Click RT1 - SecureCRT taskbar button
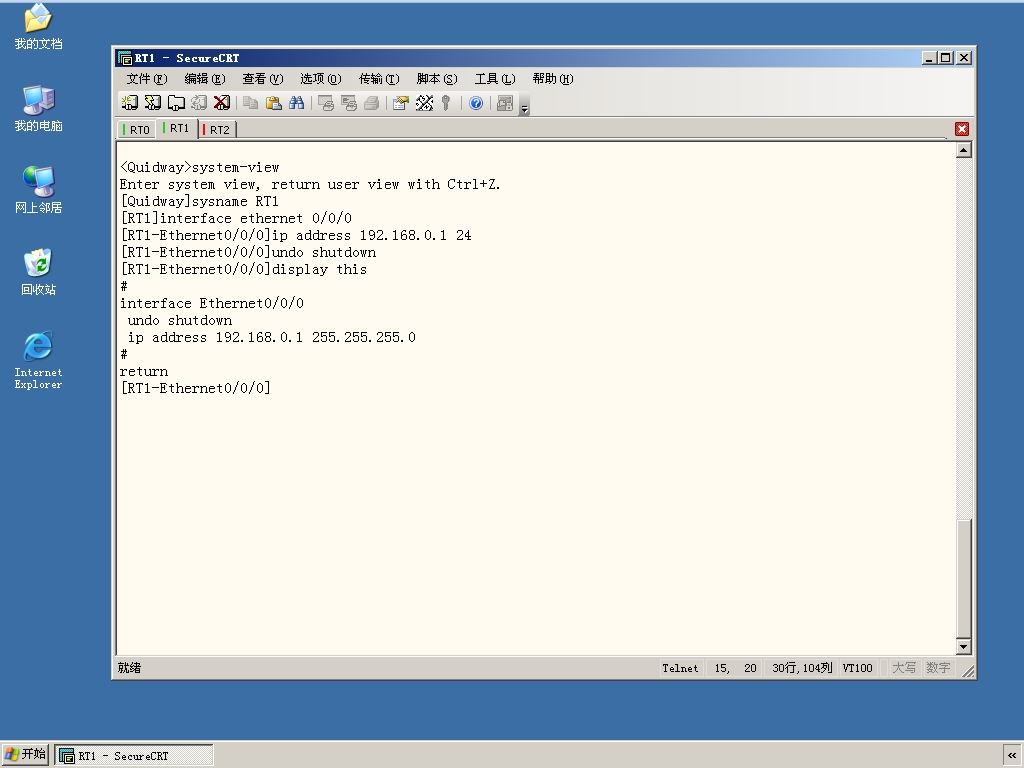 [x=134, y=756]
